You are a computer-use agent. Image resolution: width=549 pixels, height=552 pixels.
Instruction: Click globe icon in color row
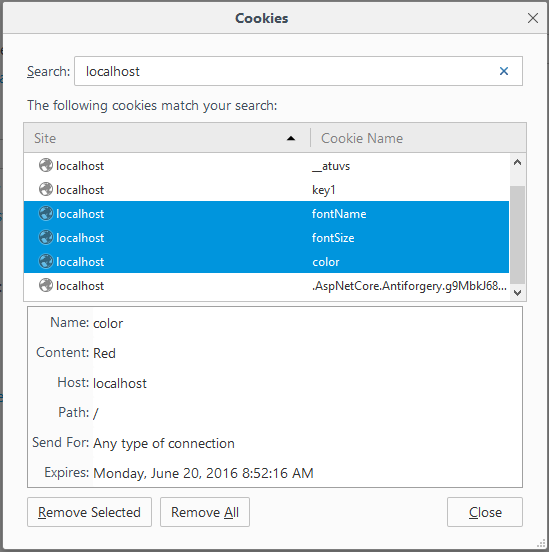click(46, 261)
